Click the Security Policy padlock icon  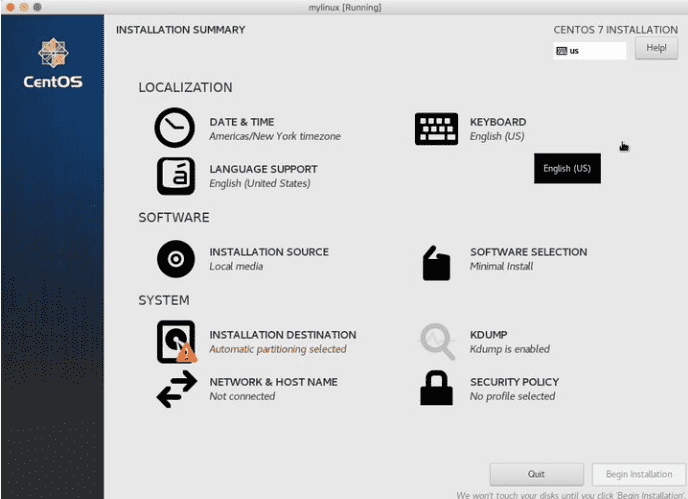[x=436, y=388]
